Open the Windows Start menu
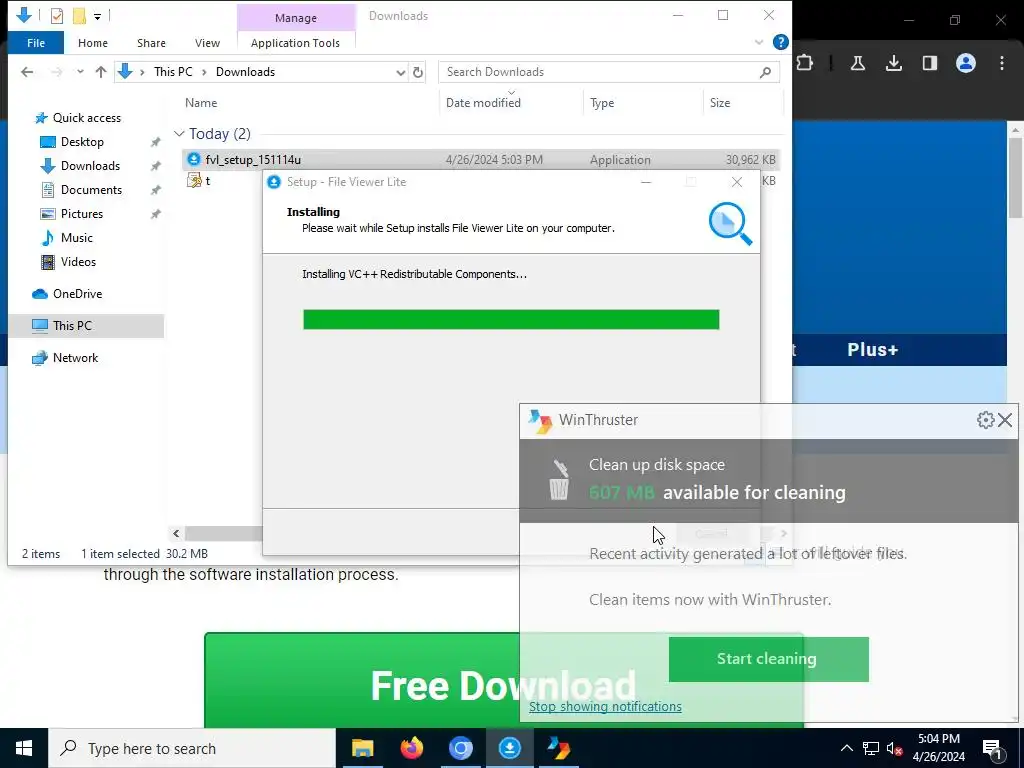1024x768 pixels. 24,748
